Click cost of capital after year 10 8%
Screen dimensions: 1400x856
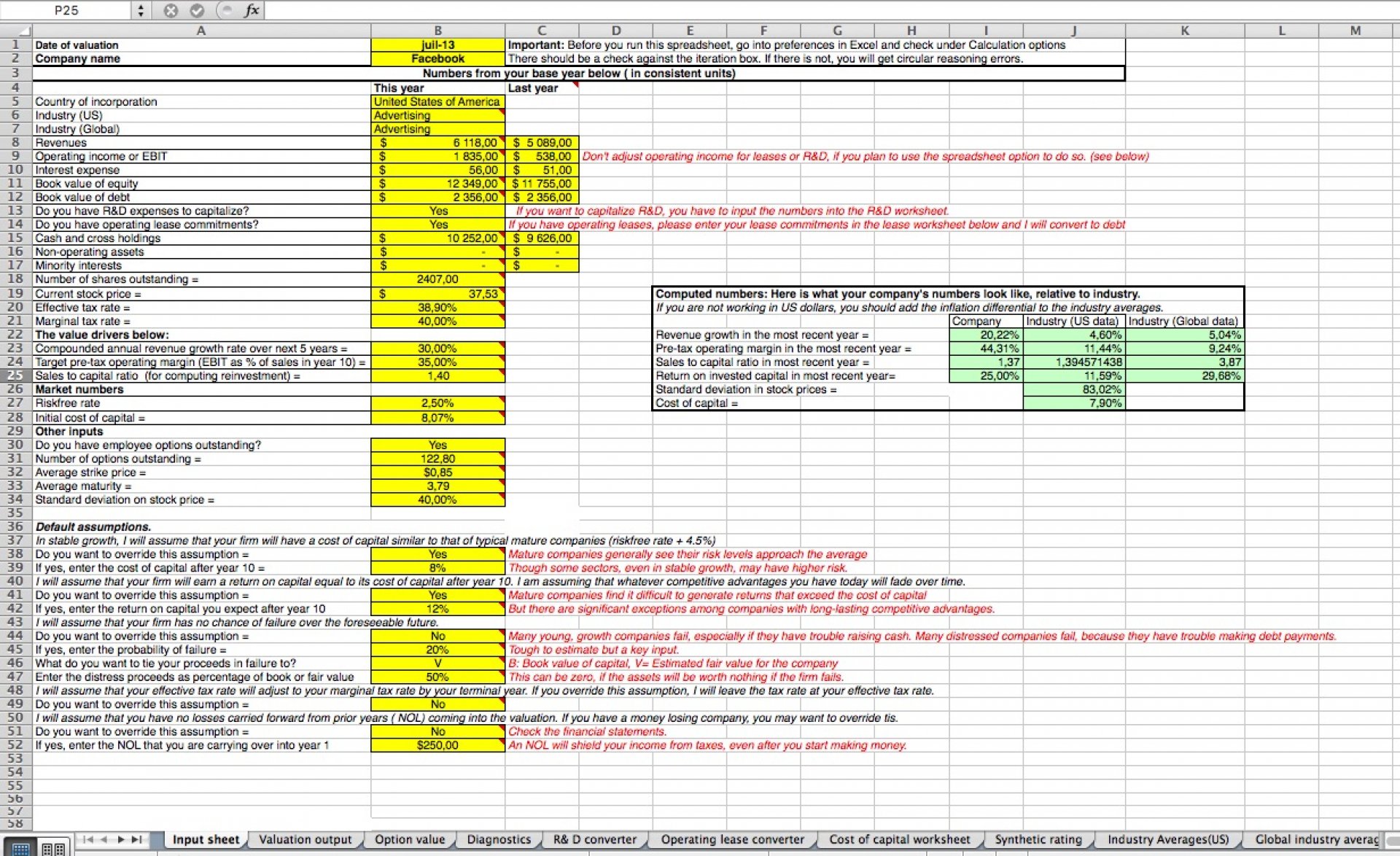437,568
